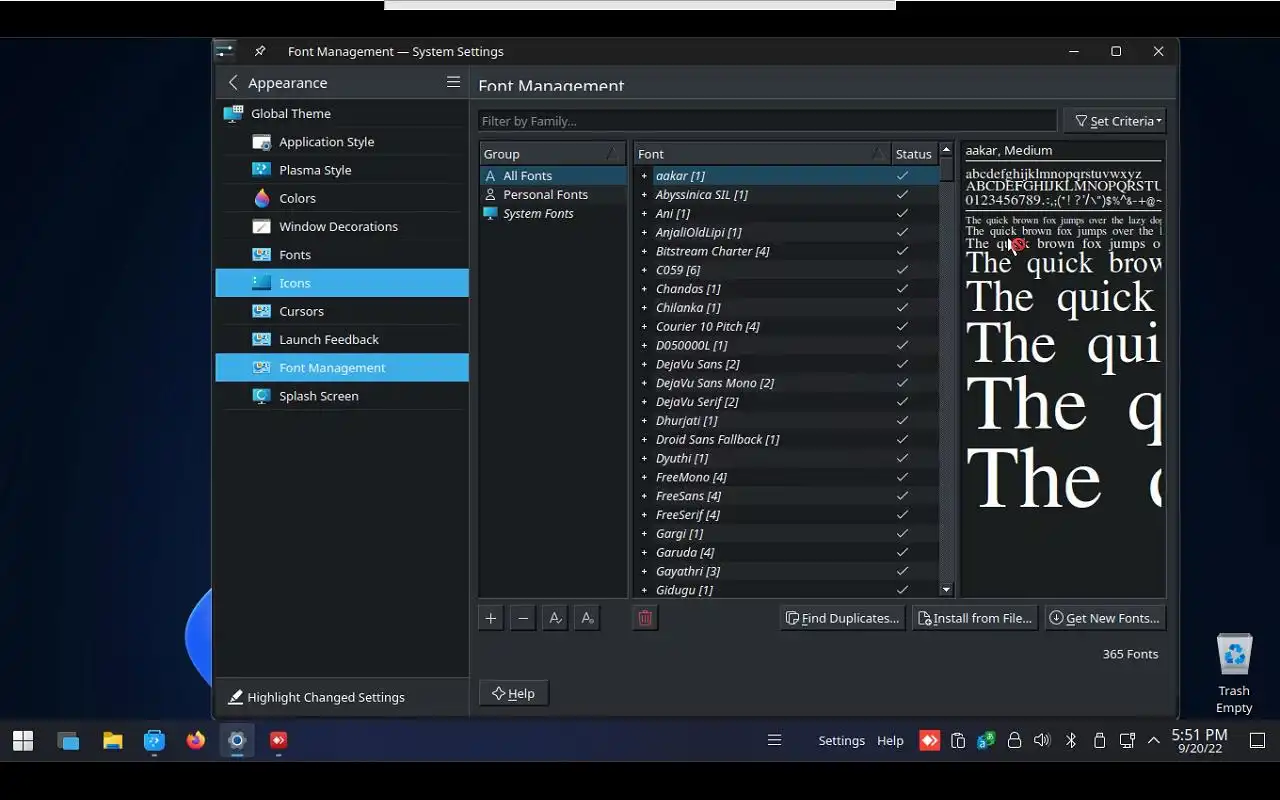Click the network display tray icon
This screenshot has height=800, width=1280.
coord(1127,741)
